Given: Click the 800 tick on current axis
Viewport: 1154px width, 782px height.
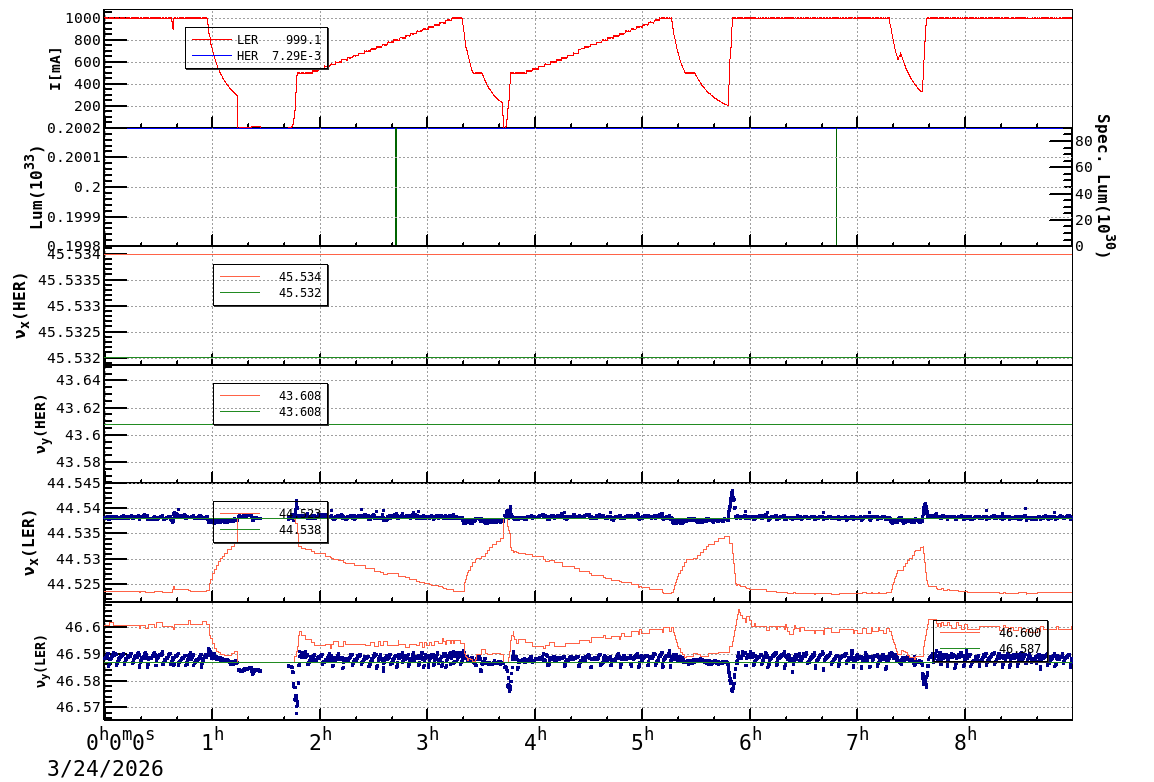Looking at the screenshot, I should click(87, 40).
